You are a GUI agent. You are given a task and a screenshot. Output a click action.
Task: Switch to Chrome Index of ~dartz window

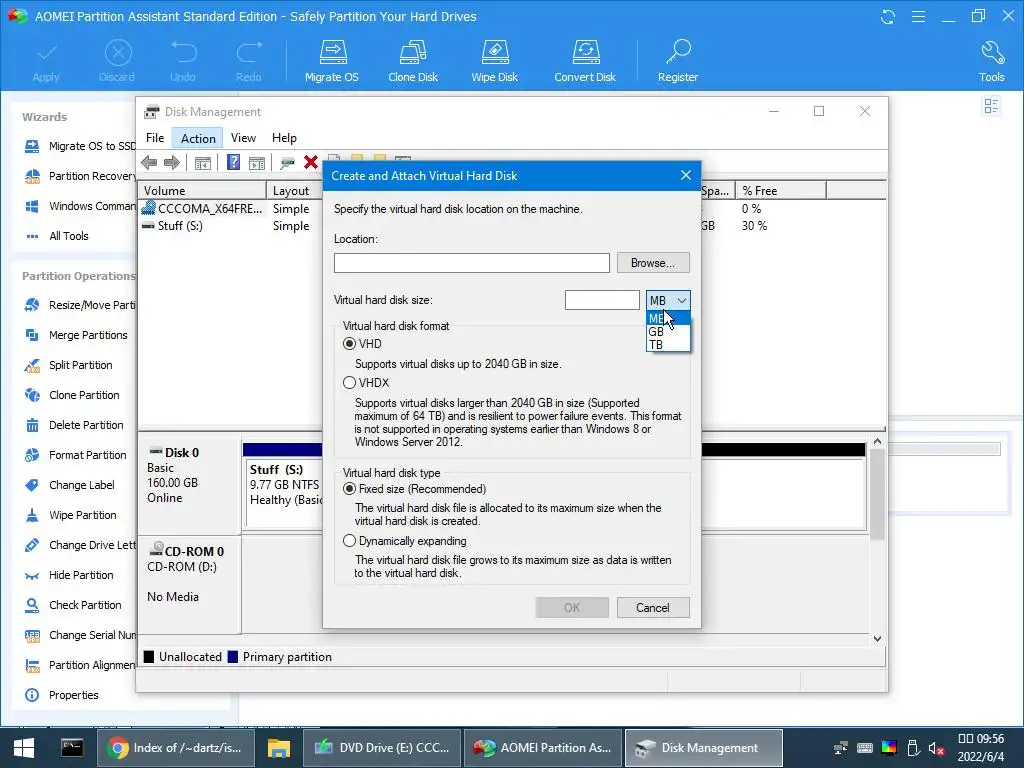tap(176, 748)
